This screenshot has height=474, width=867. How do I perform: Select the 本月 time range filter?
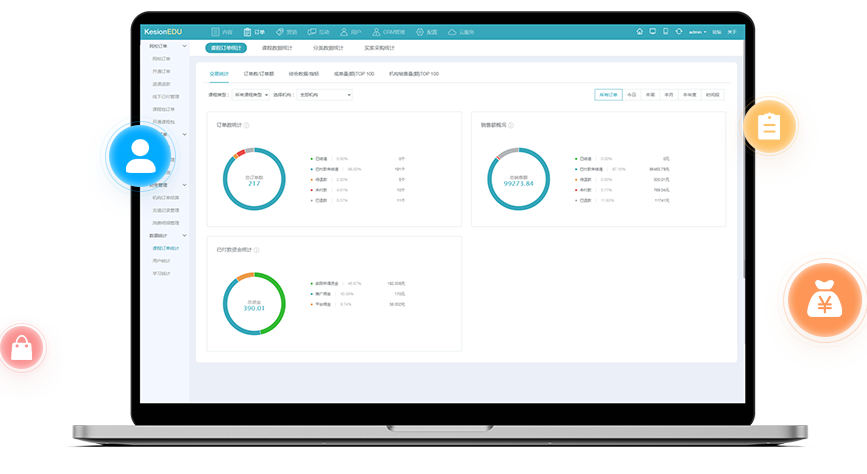click(669, 94)
